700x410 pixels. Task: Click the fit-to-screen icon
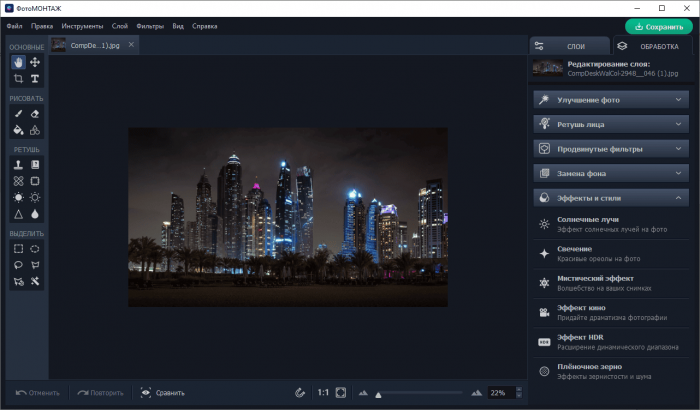pyautogui.click(x=341, y=393)
